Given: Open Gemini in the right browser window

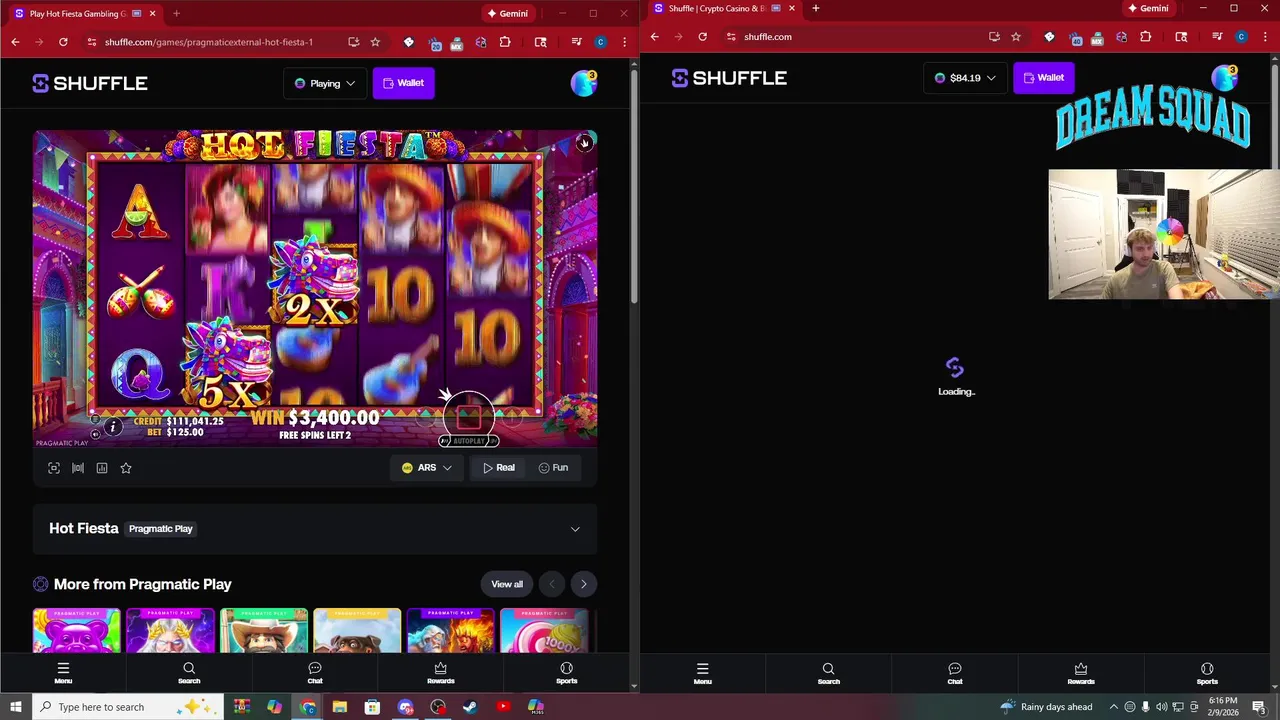Looking at the screenshot, I should [1147, 8].
